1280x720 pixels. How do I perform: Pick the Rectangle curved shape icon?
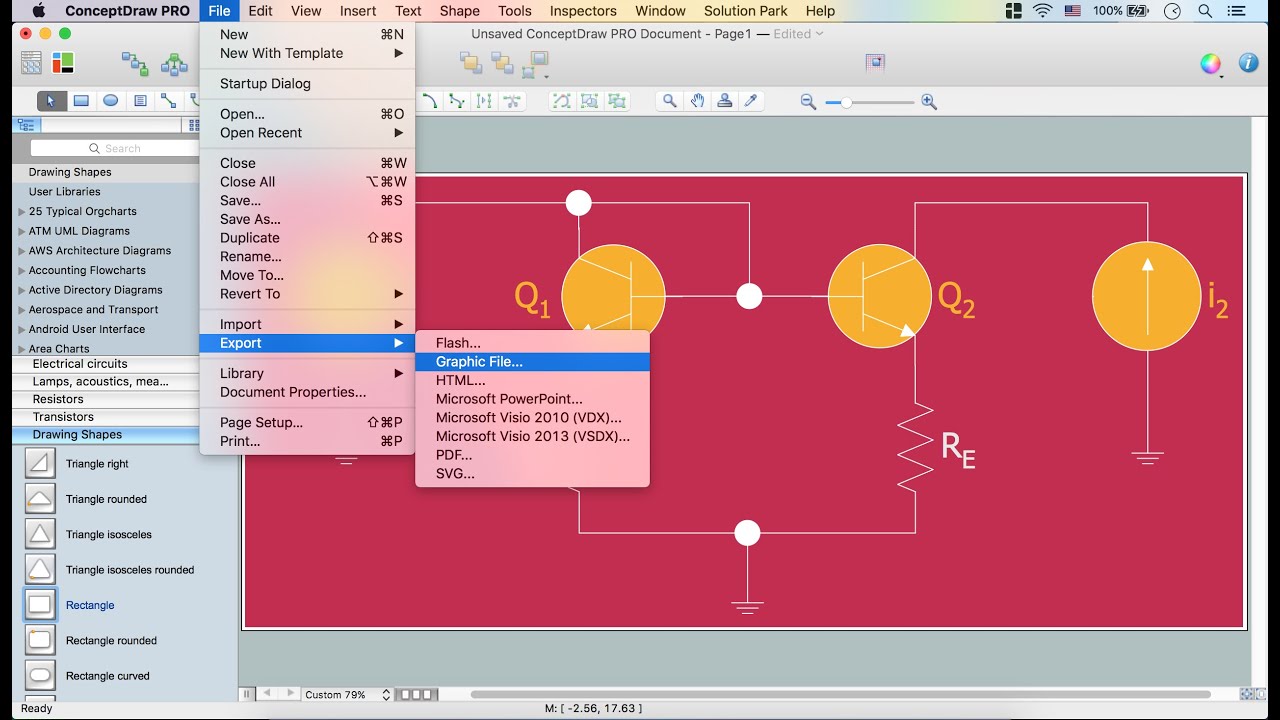pos(40,675)
